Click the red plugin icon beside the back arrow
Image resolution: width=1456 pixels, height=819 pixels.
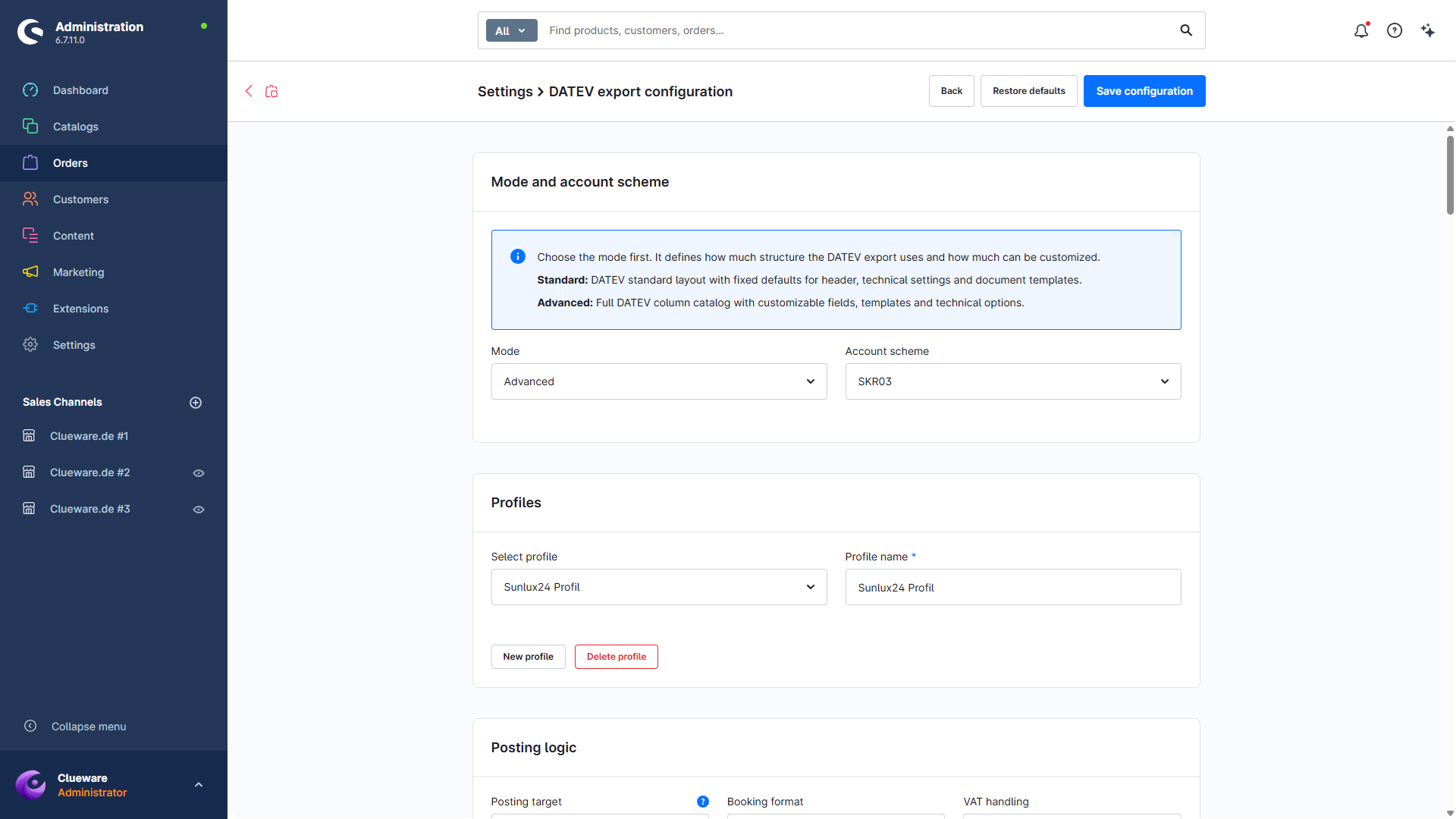pyautogui.click(x=271, y=91)
